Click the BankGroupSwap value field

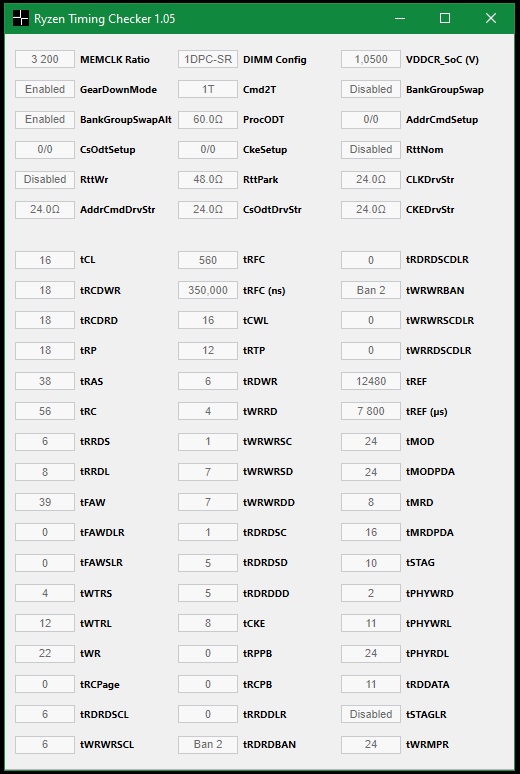371,89
